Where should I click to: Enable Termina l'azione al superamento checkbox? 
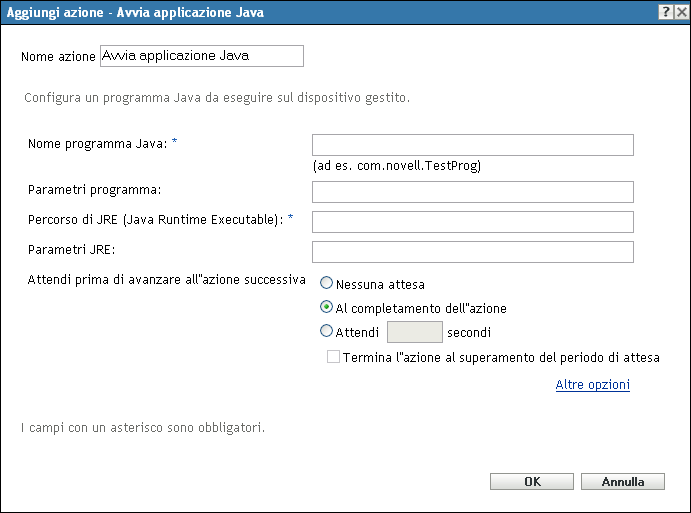pos(334,357)
